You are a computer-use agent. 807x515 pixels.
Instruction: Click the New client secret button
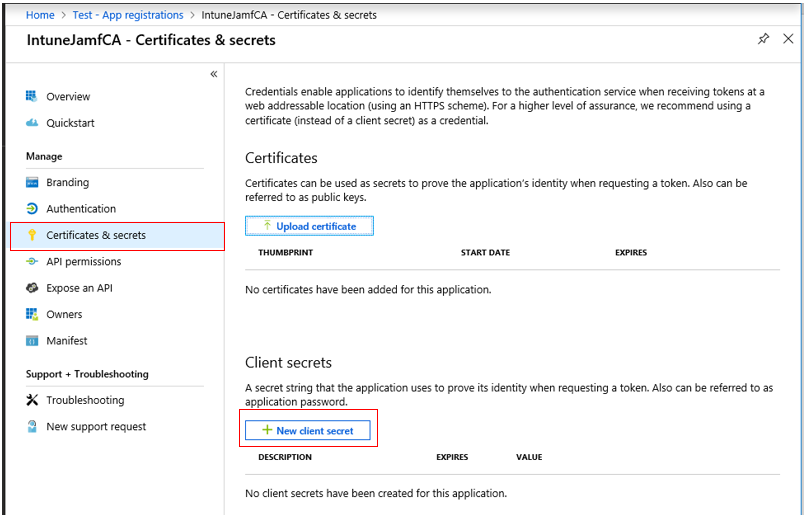click(x=308, y=430)
